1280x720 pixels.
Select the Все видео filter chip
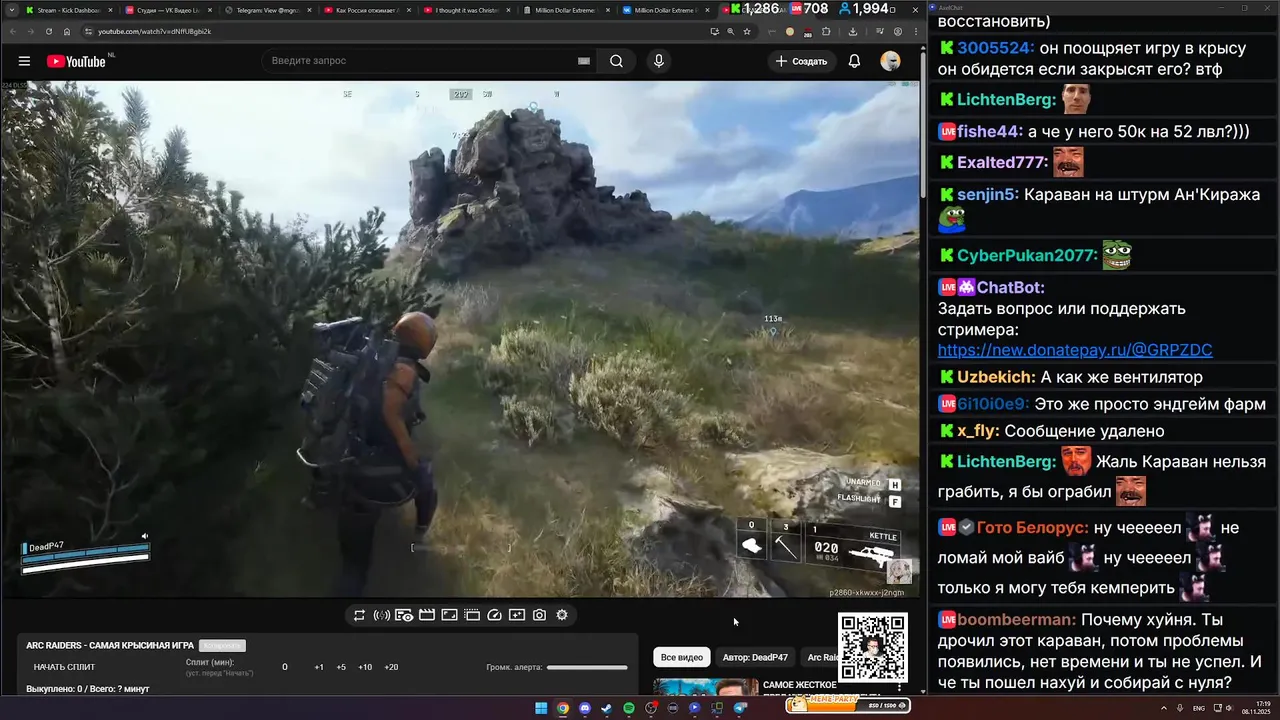click(683, 657)
